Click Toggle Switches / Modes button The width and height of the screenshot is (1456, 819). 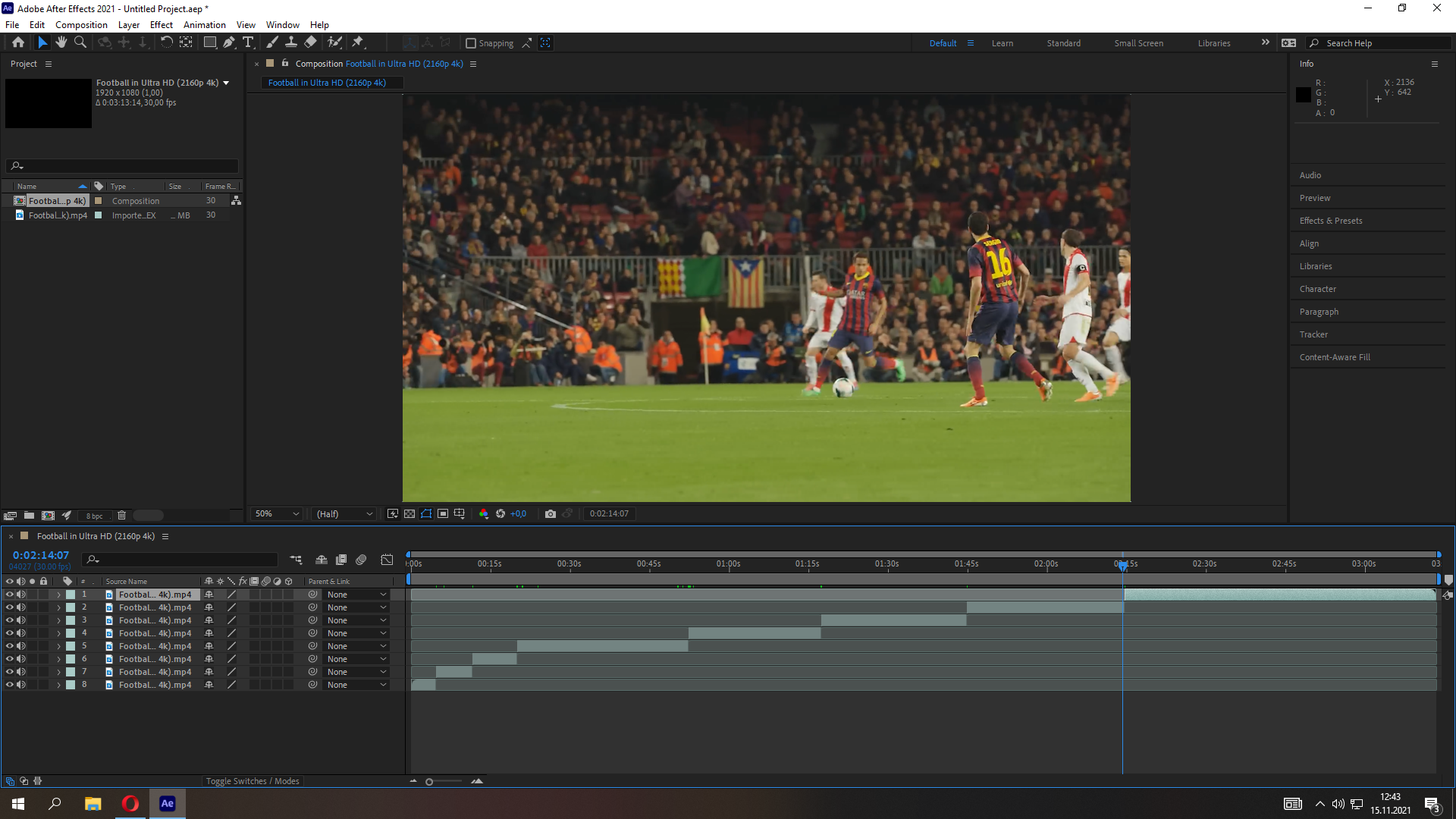click(x=253, y=781)
